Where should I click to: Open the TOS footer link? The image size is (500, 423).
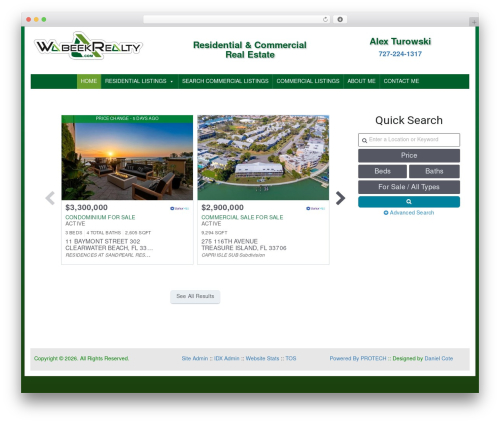point(291,359)
